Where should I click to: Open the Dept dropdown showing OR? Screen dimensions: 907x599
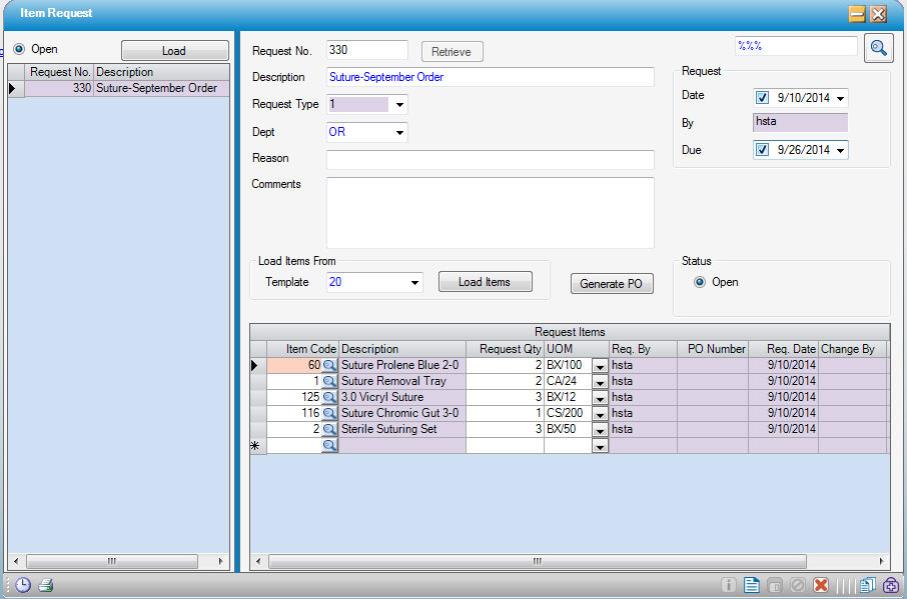click(x=400, y=132)
